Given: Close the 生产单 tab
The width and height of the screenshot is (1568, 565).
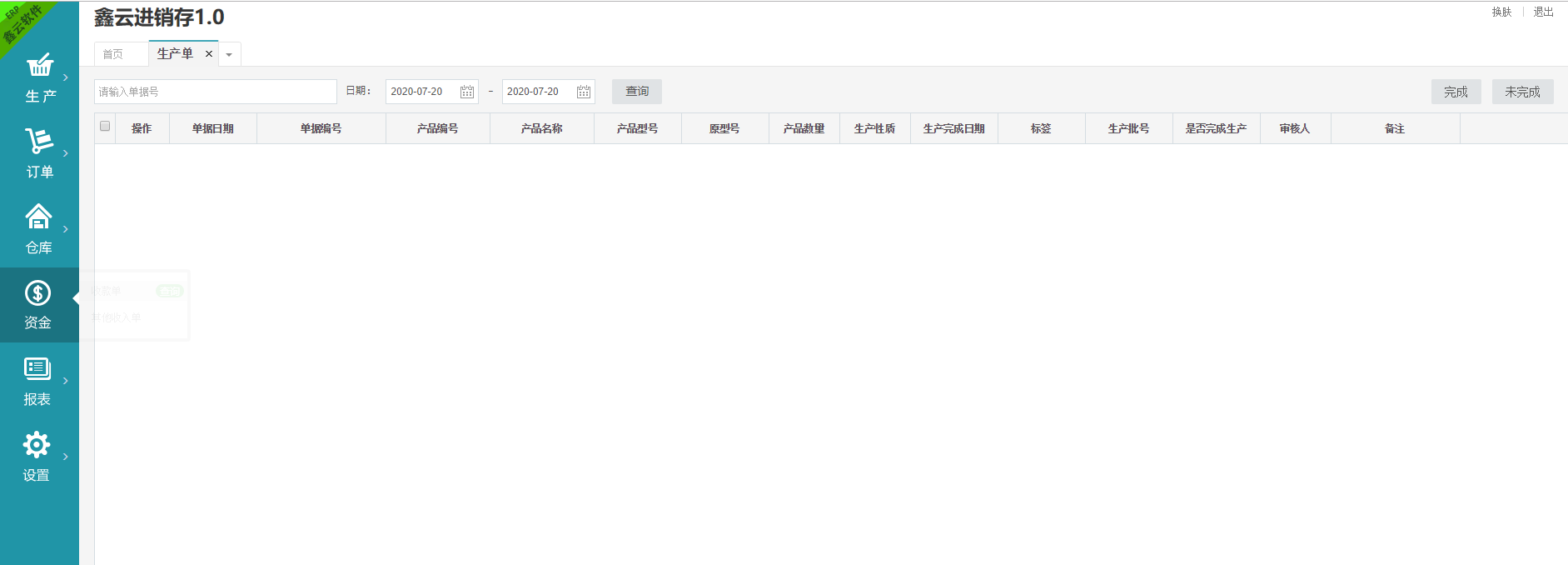Looking at the screenshot, I should 209,54.
